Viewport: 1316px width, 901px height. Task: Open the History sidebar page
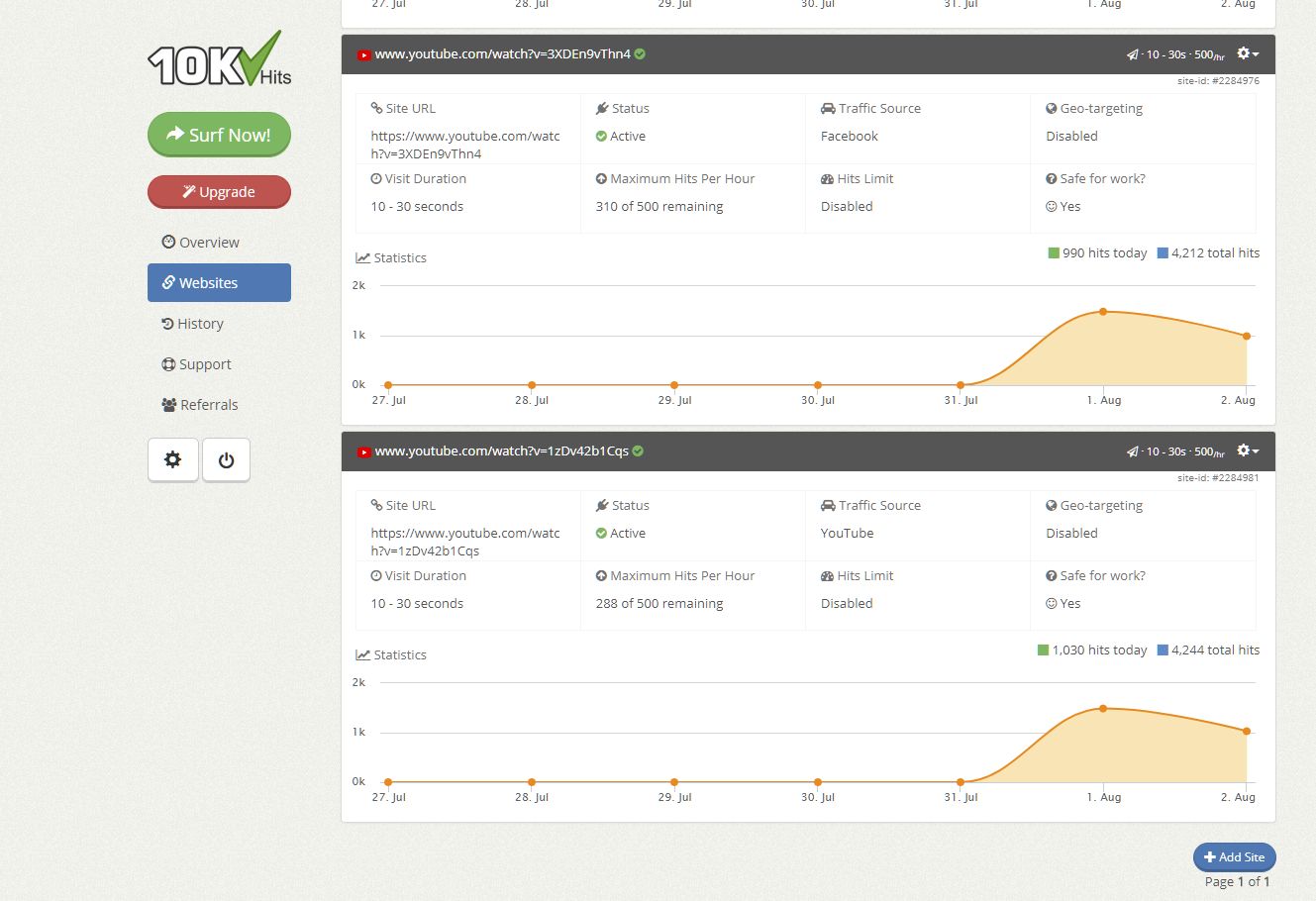click(192, 324)
